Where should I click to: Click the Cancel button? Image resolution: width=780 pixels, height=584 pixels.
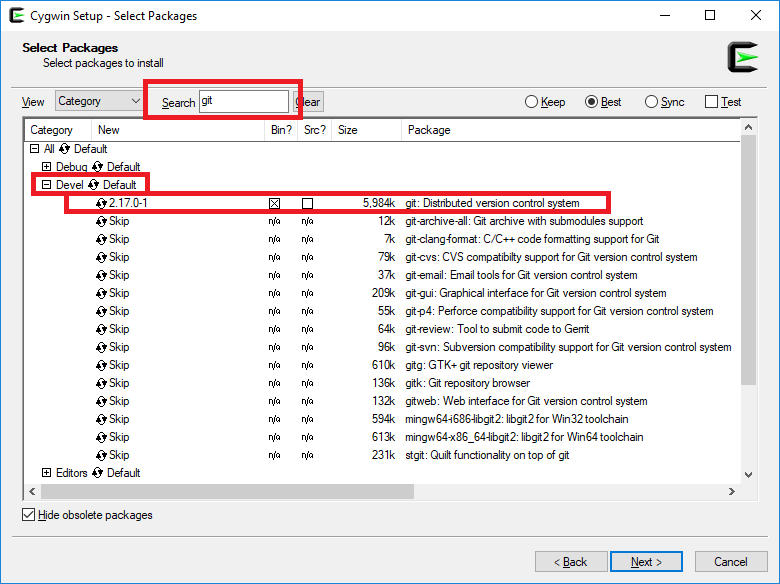(730, 562)
